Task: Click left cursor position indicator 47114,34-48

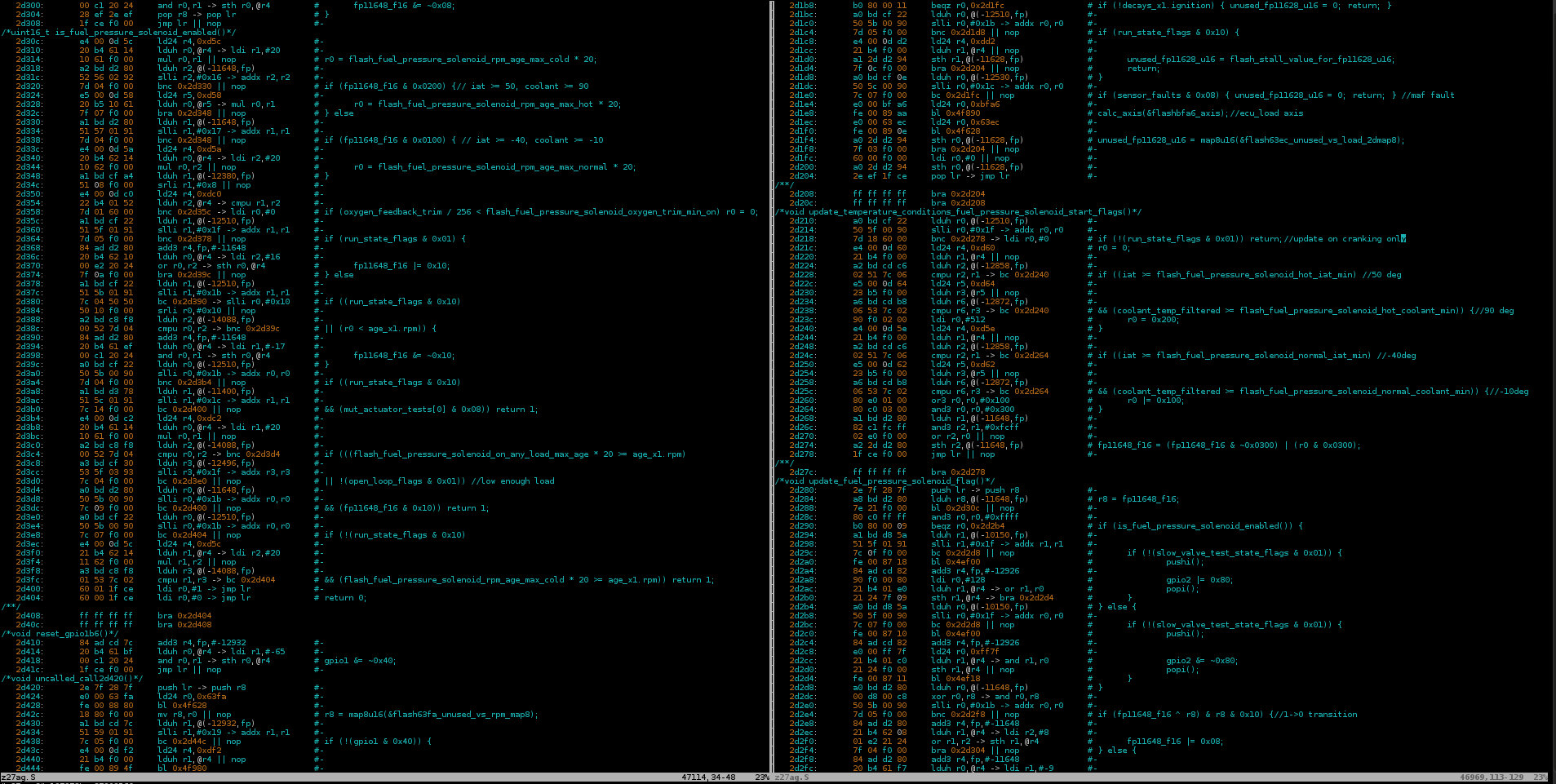Action: (x=708, y=777)
